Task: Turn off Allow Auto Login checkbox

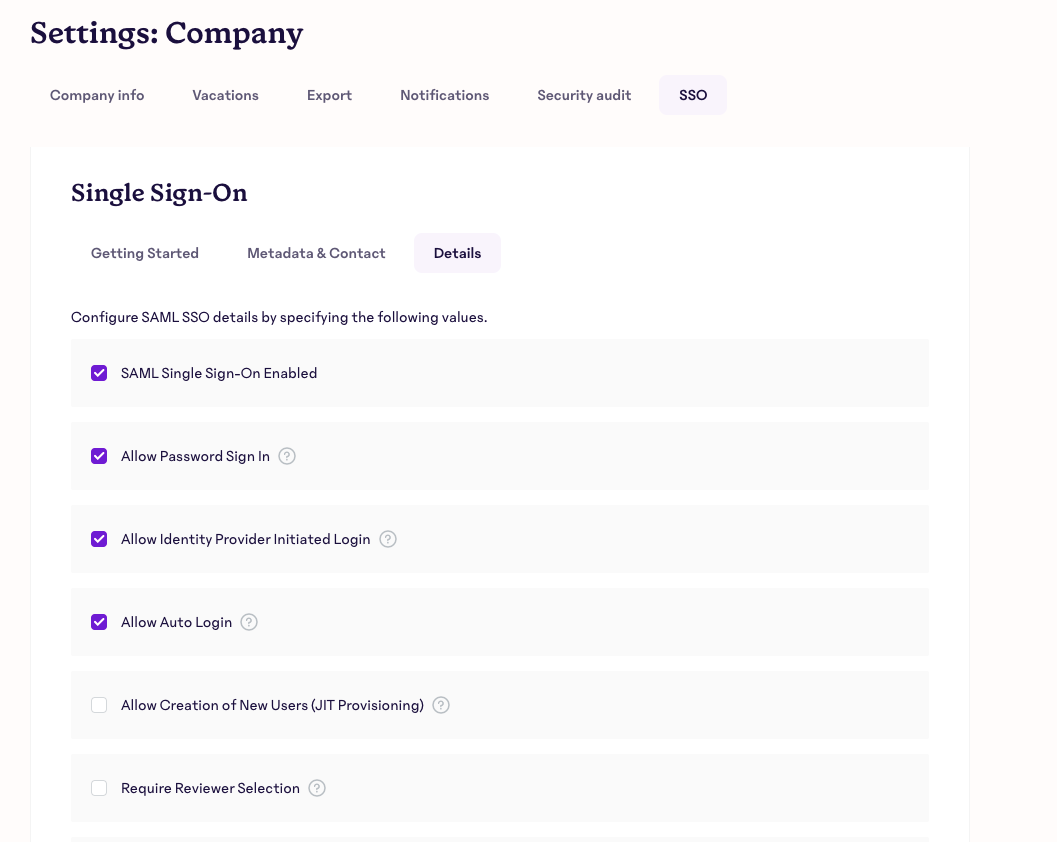Action: pos(99,622)
